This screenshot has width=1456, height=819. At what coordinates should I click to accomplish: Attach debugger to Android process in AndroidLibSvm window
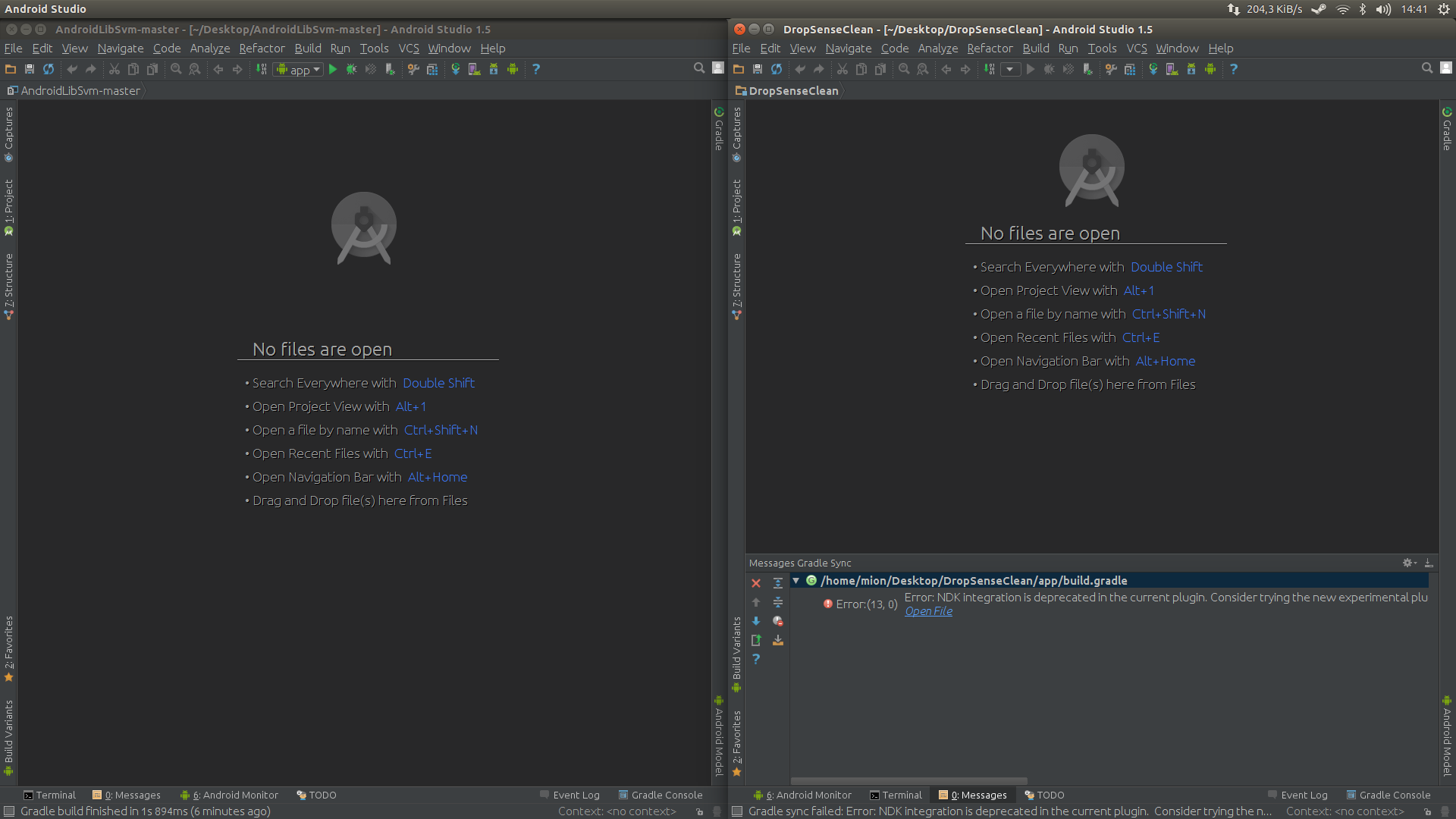click(390, 69)
